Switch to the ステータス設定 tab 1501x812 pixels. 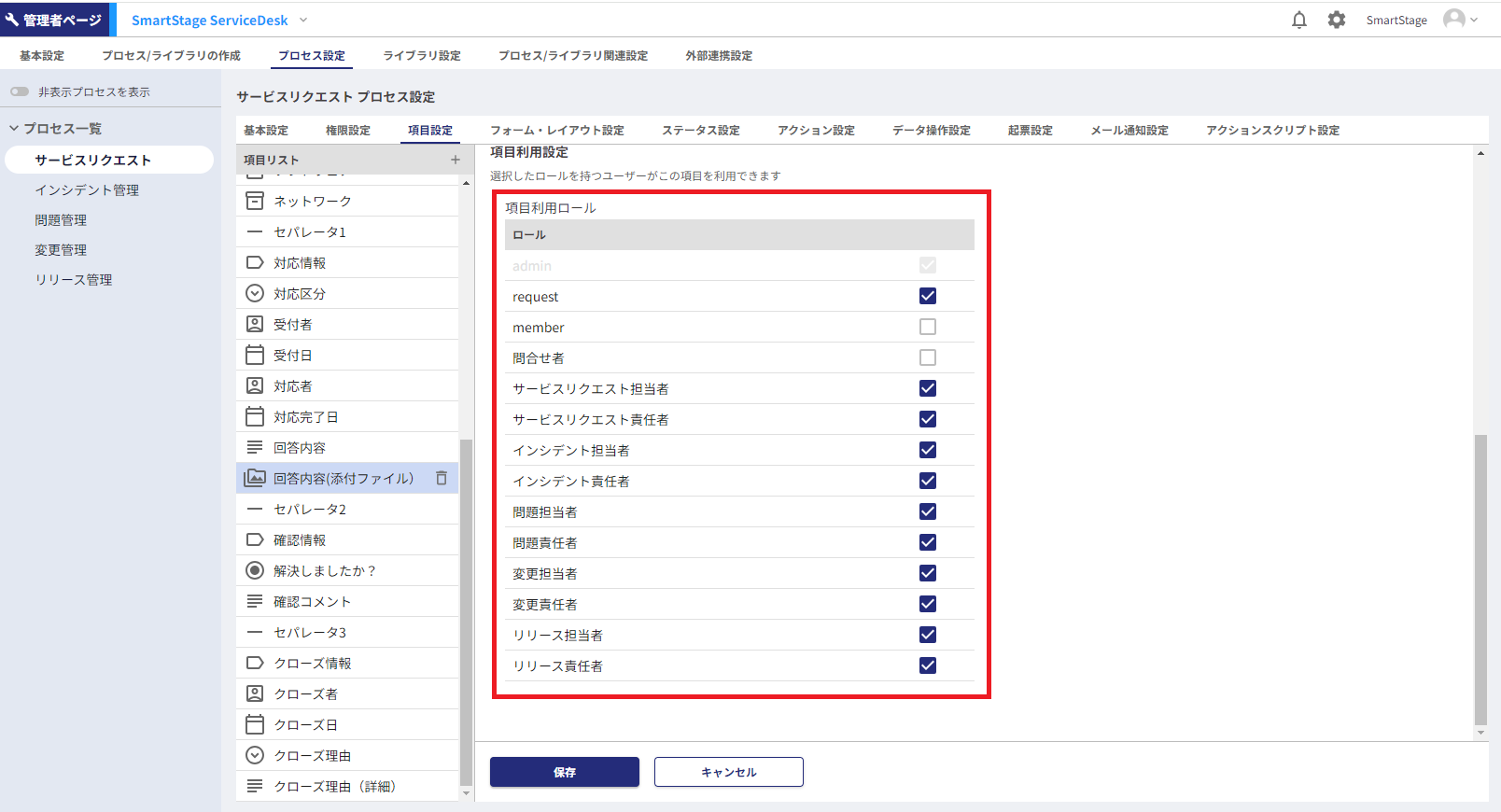(x=700, y=131)
